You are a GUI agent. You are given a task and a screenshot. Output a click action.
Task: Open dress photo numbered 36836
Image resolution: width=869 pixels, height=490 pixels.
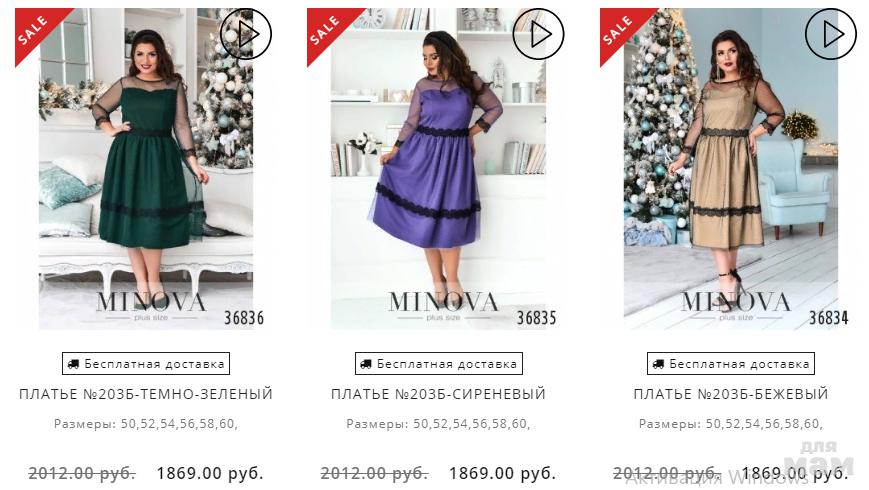[x=146, y=169]
